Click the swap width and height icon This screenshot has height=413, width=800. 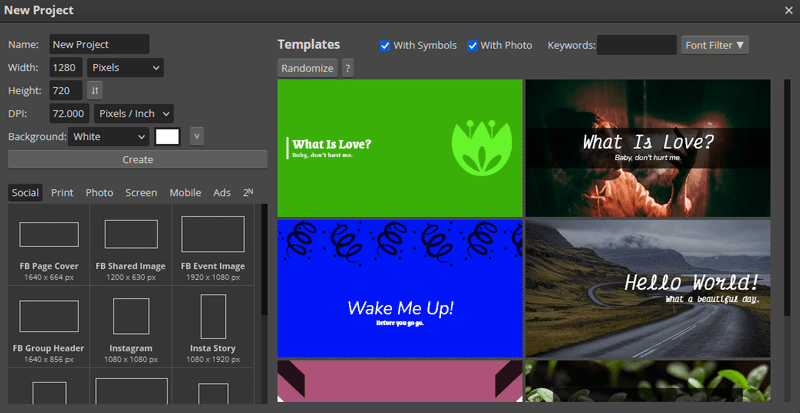click(x=96, y=91)
